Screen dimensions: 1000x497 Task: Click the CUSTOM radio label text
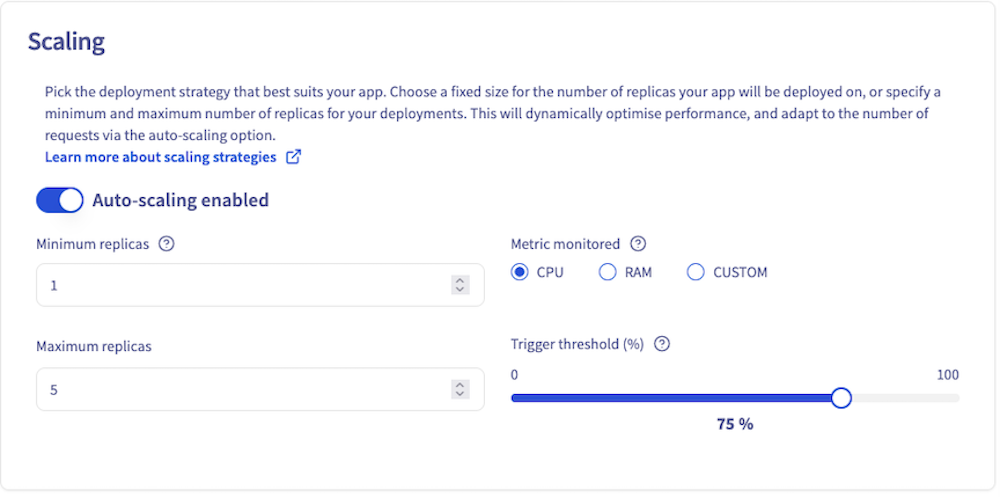click(x=740, y=272)
